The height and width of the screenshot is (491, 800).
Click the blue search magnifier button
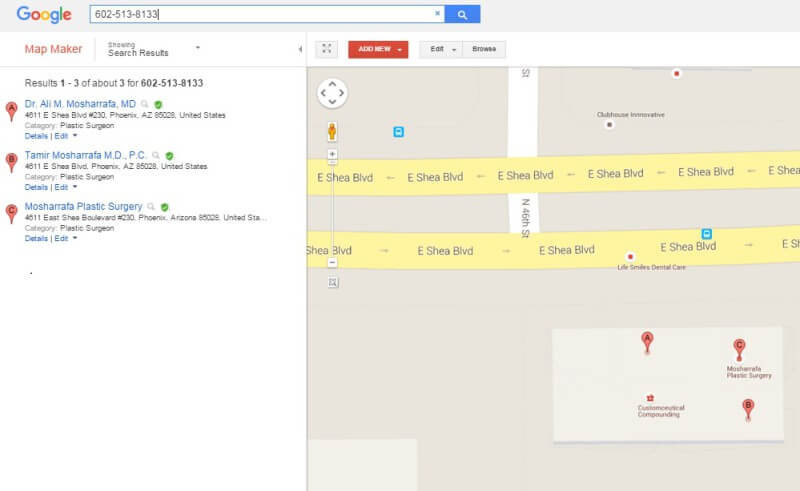point(462,14)
